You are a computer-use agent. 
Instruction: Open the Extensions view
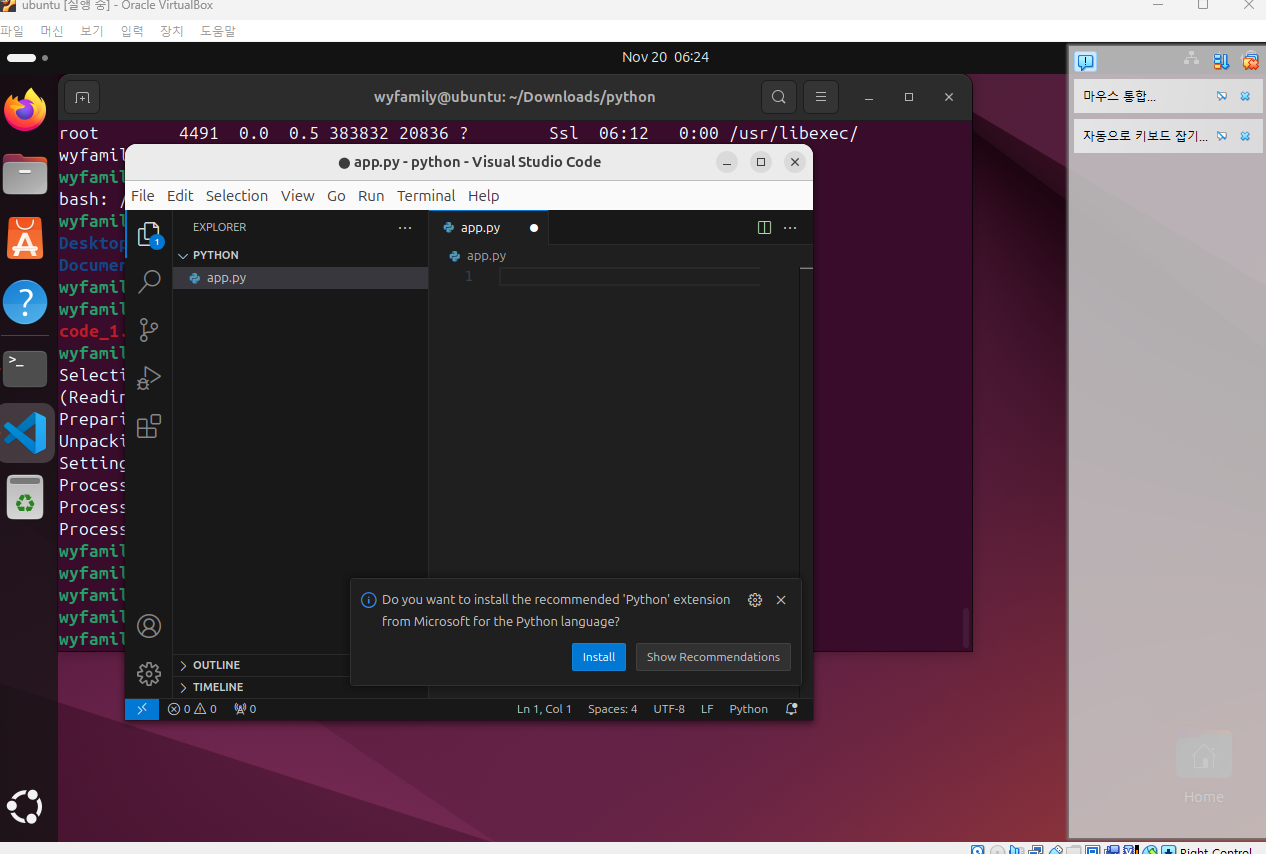coord(149,427)
